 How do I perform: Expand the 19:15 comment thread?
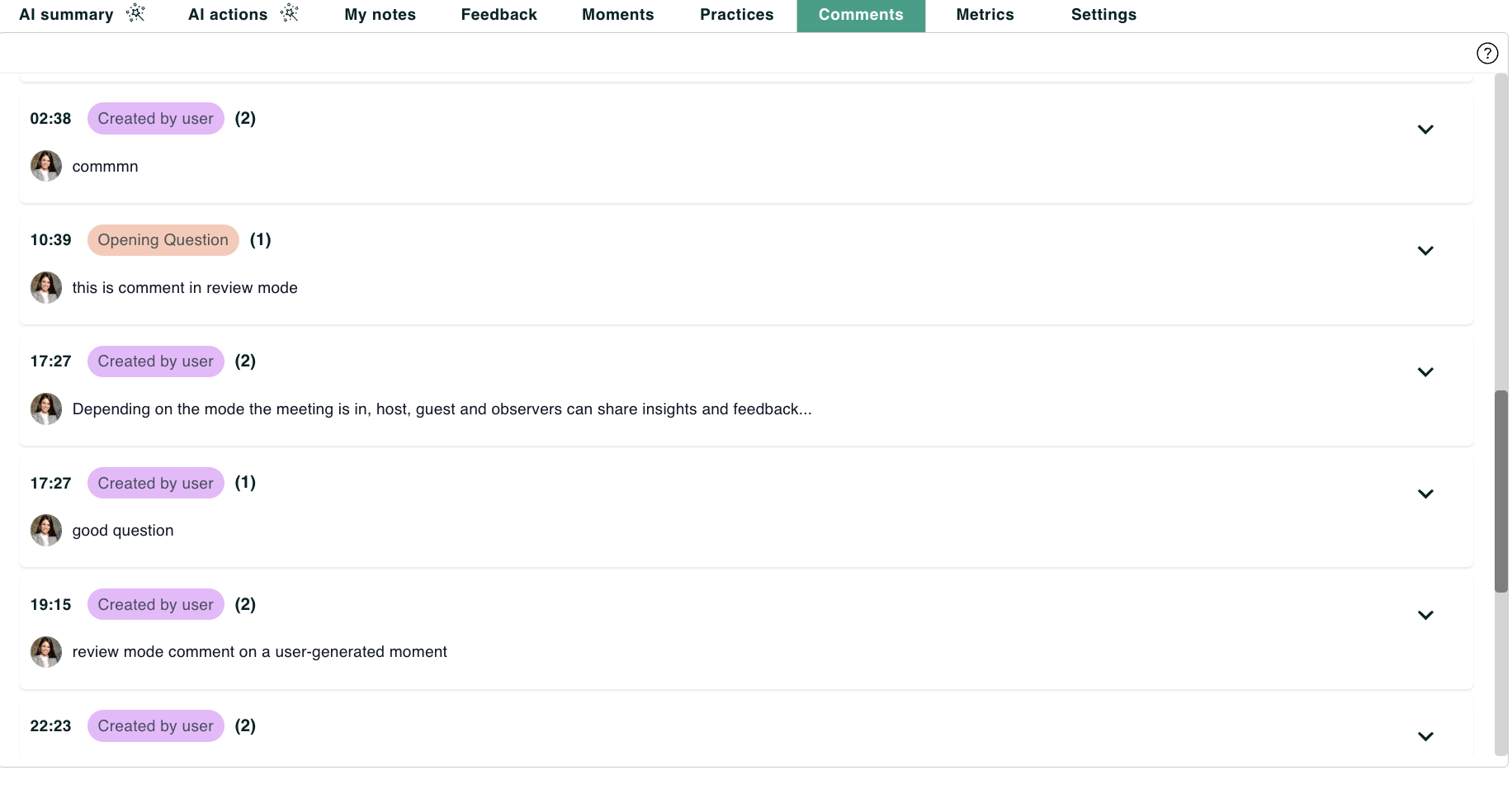[1425, 615]
